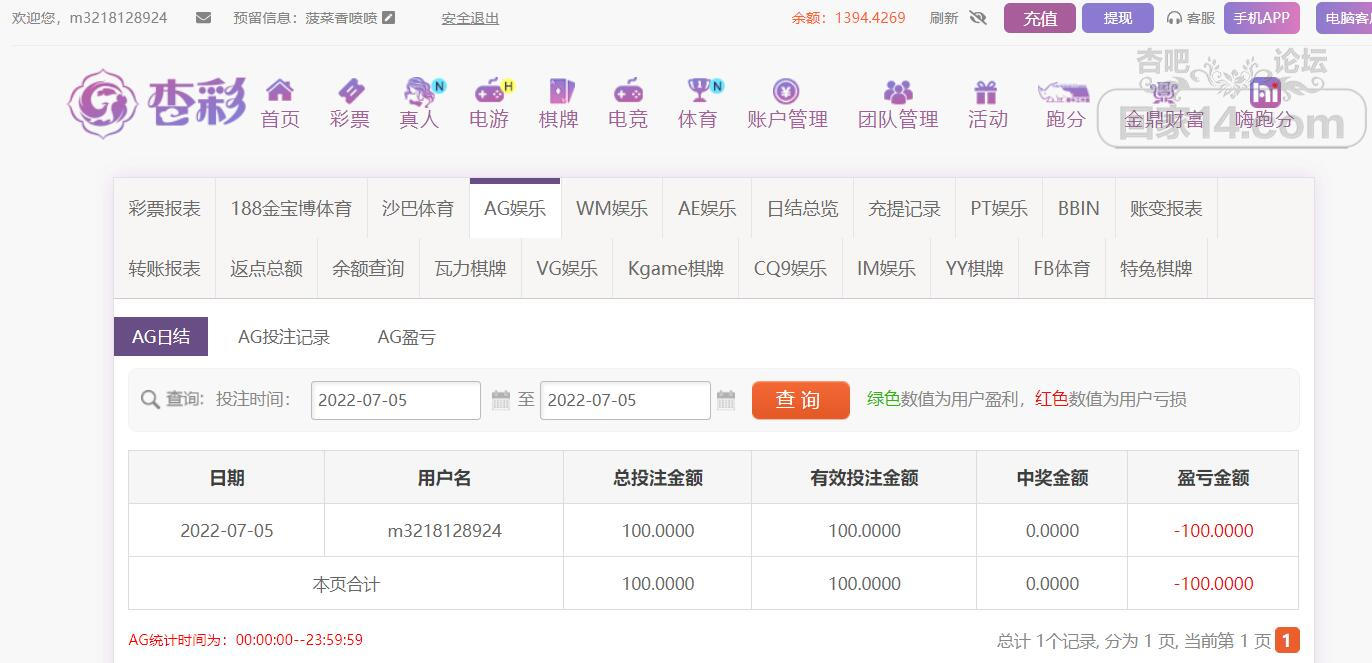
Task: Toggle balance visibility eye icon
Action: pos(978,18)
